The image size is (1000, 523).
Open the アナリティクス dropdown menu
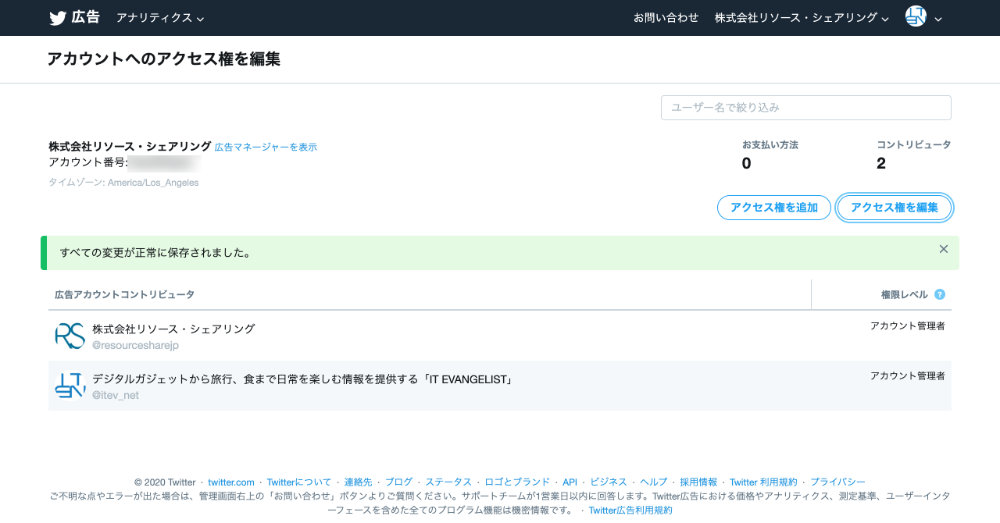[x=160, y=18]
